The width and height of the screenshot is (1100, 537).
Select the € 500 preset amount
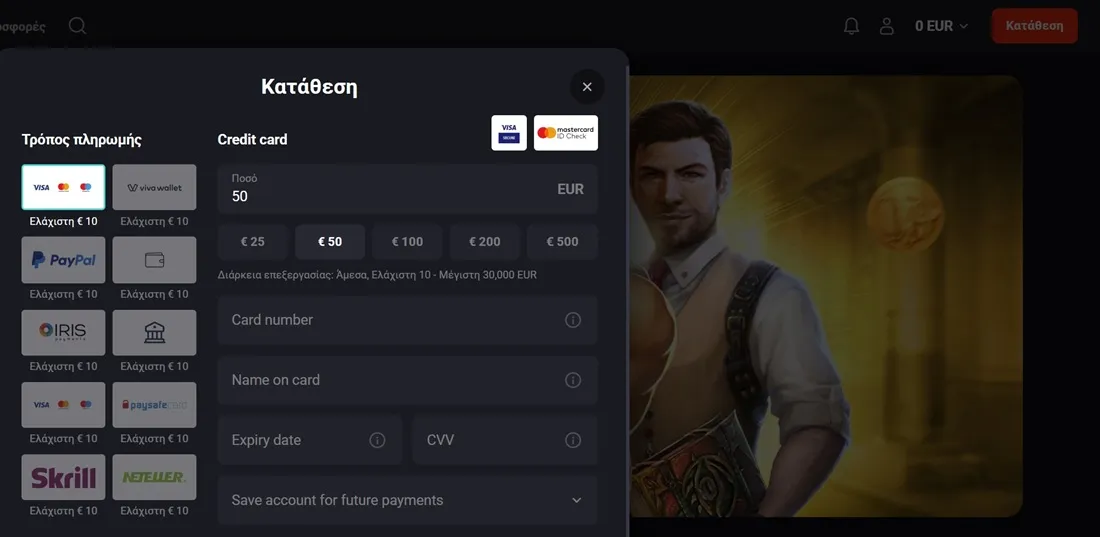coord(562,241)
